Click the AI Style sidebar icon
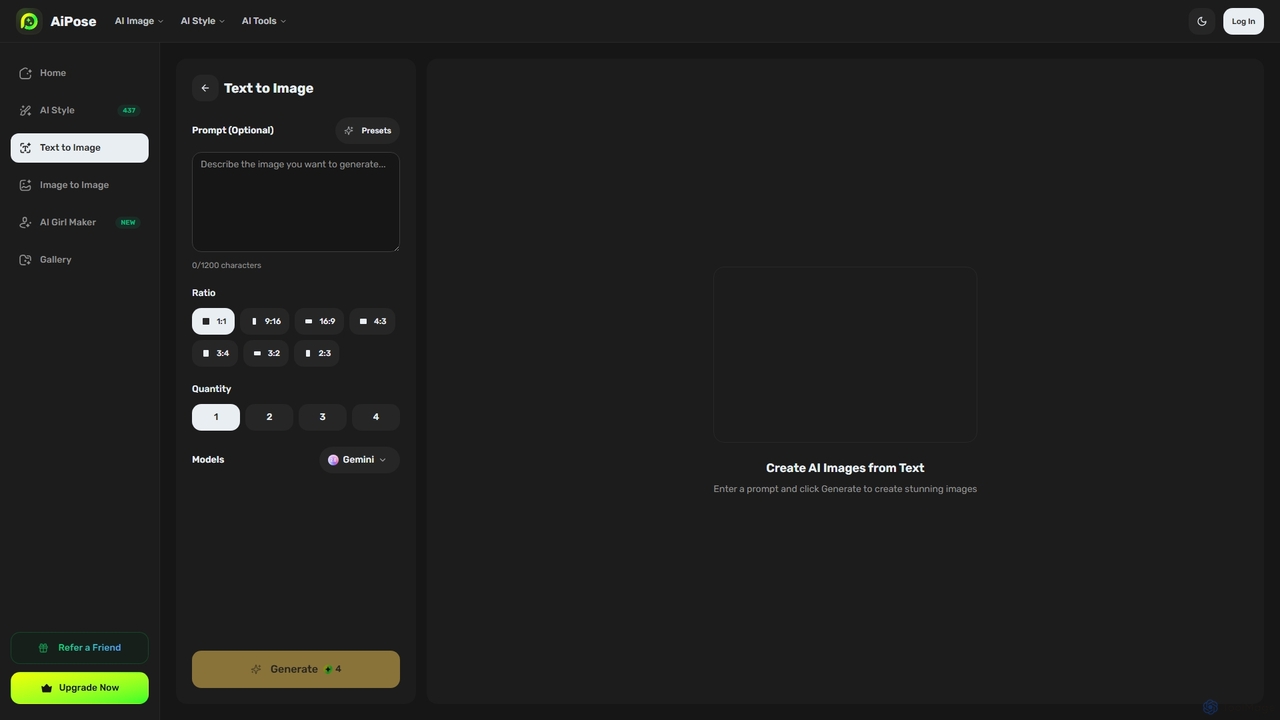 pos(25,110)
